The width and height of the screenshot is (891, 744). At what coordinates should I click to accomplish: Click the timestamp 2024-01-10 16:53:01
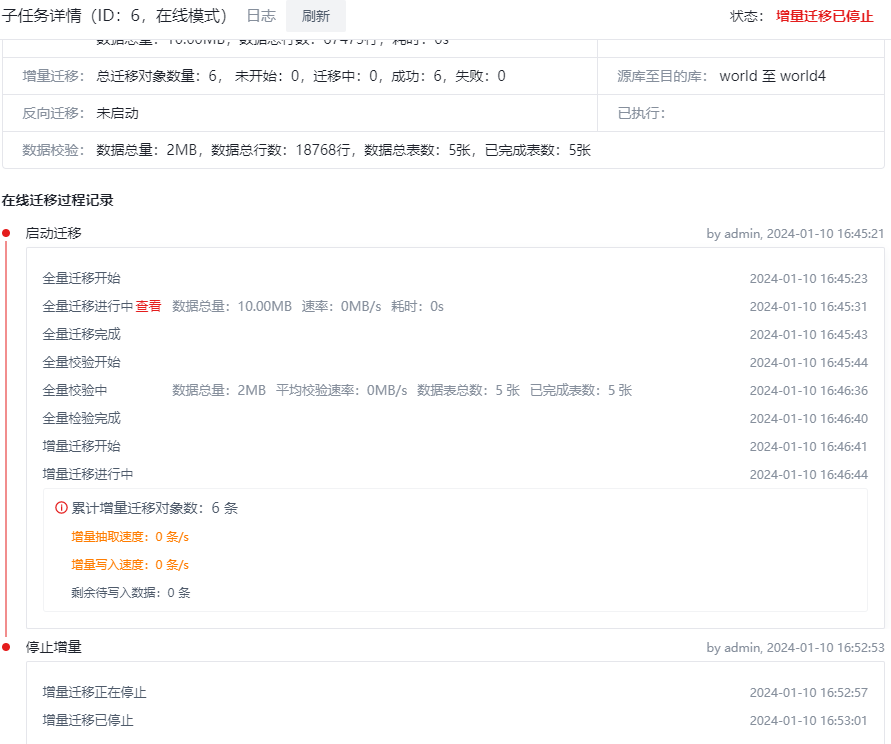808,721
